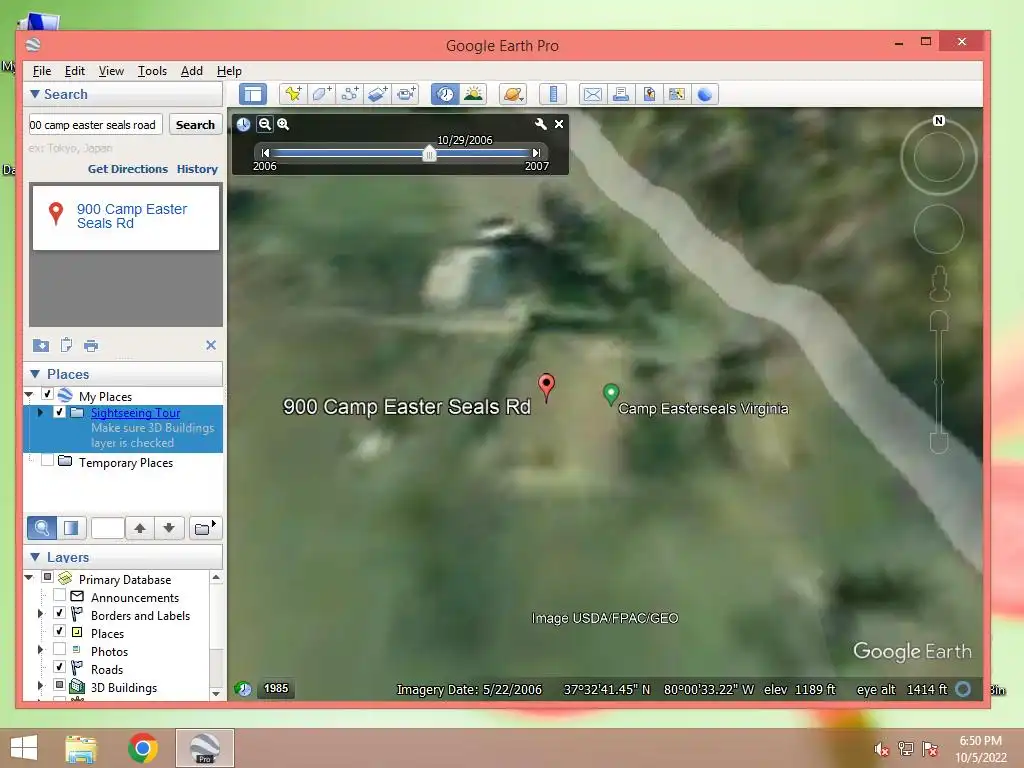1024x768 pixels.
Task: Copy search results to clipboard icon
Action: tap(66, 345)
